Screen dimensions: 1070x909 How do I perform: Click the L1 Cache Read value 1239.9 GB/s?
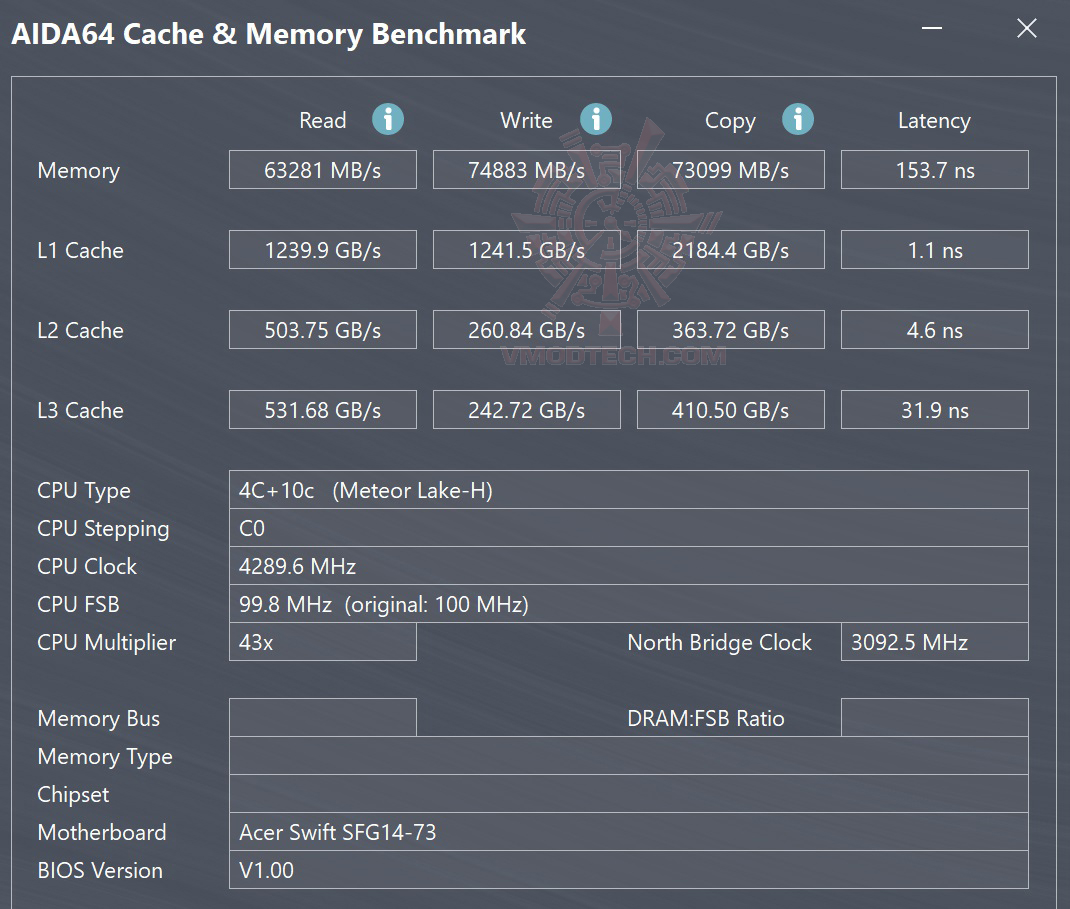coord(322,250)
